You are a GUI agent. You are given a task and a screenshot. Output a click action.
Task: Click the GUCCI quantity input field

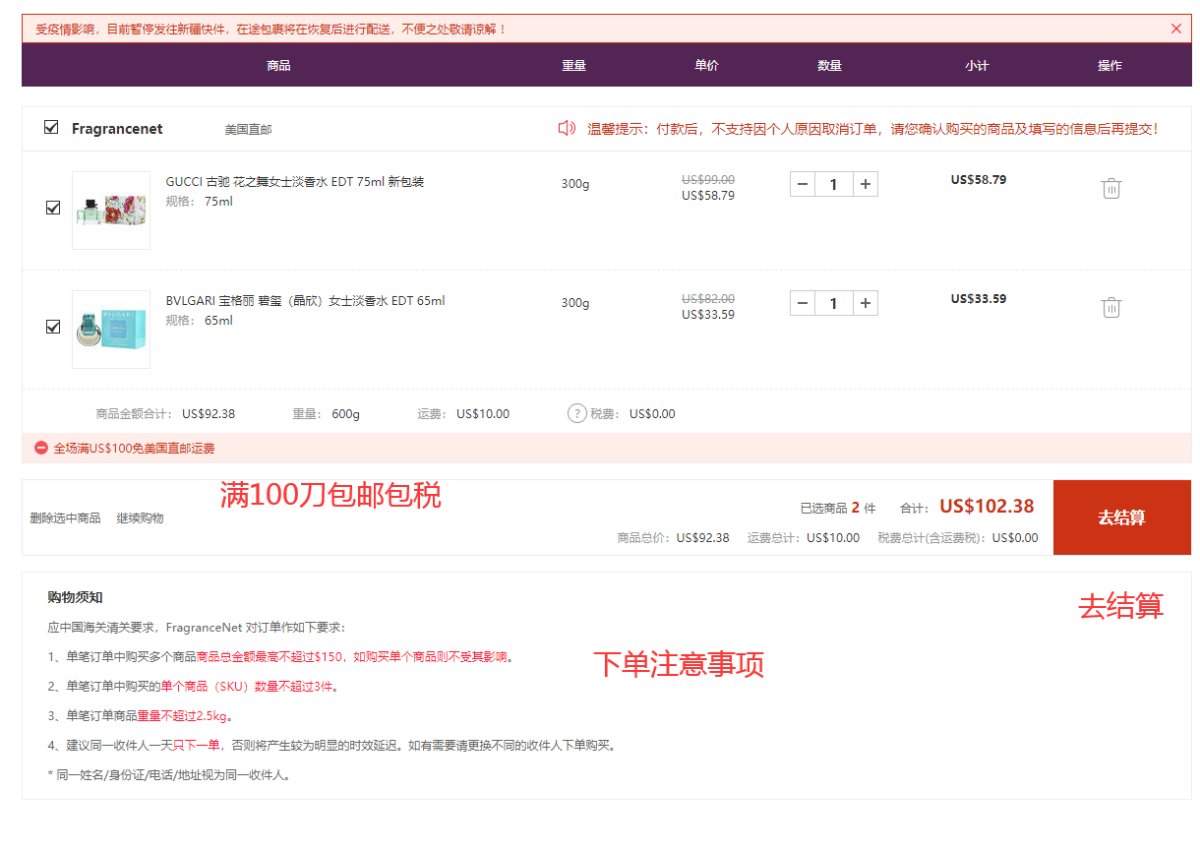(834, 184)
